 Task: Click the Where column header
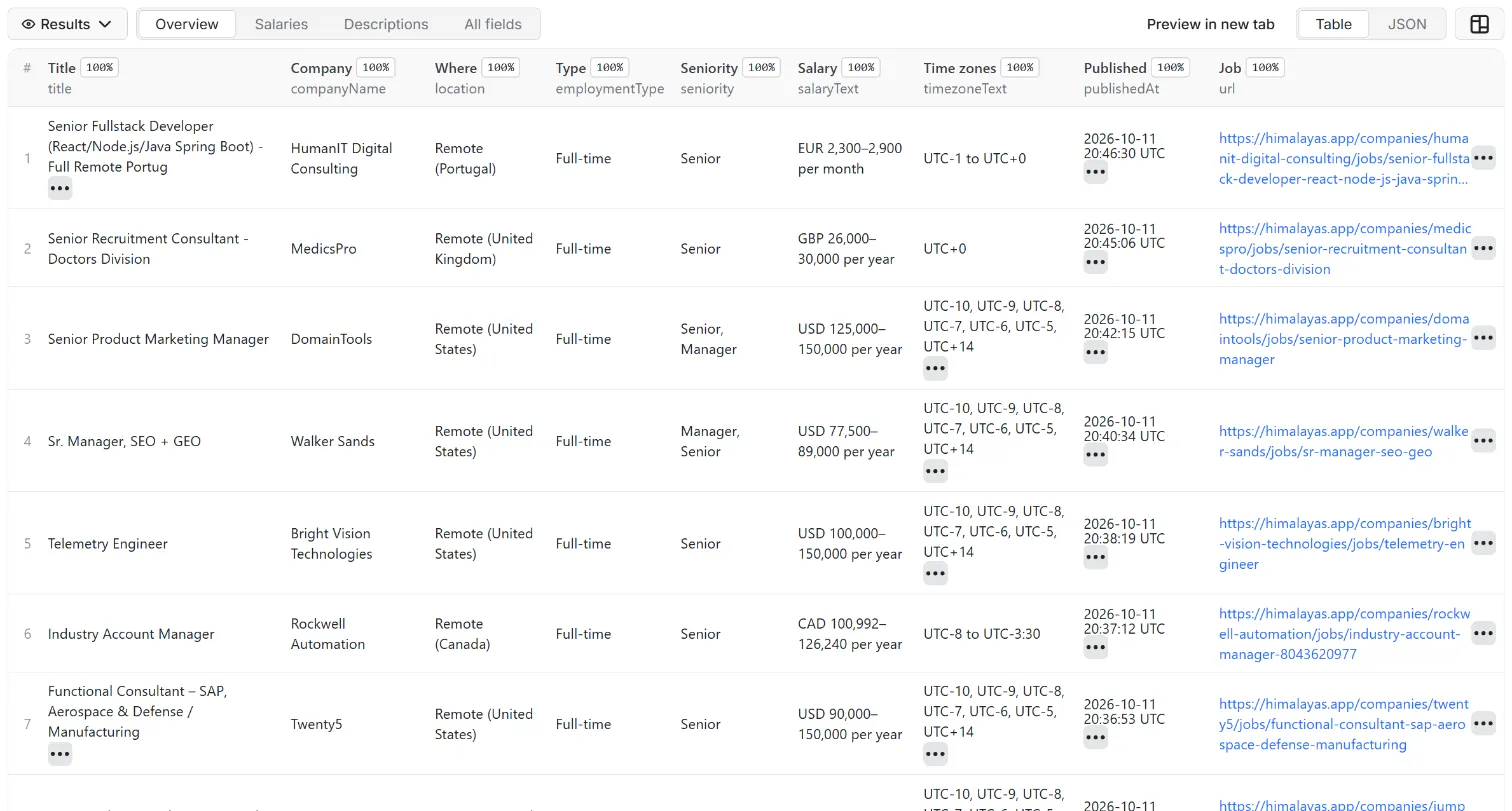tap(456, 68)
